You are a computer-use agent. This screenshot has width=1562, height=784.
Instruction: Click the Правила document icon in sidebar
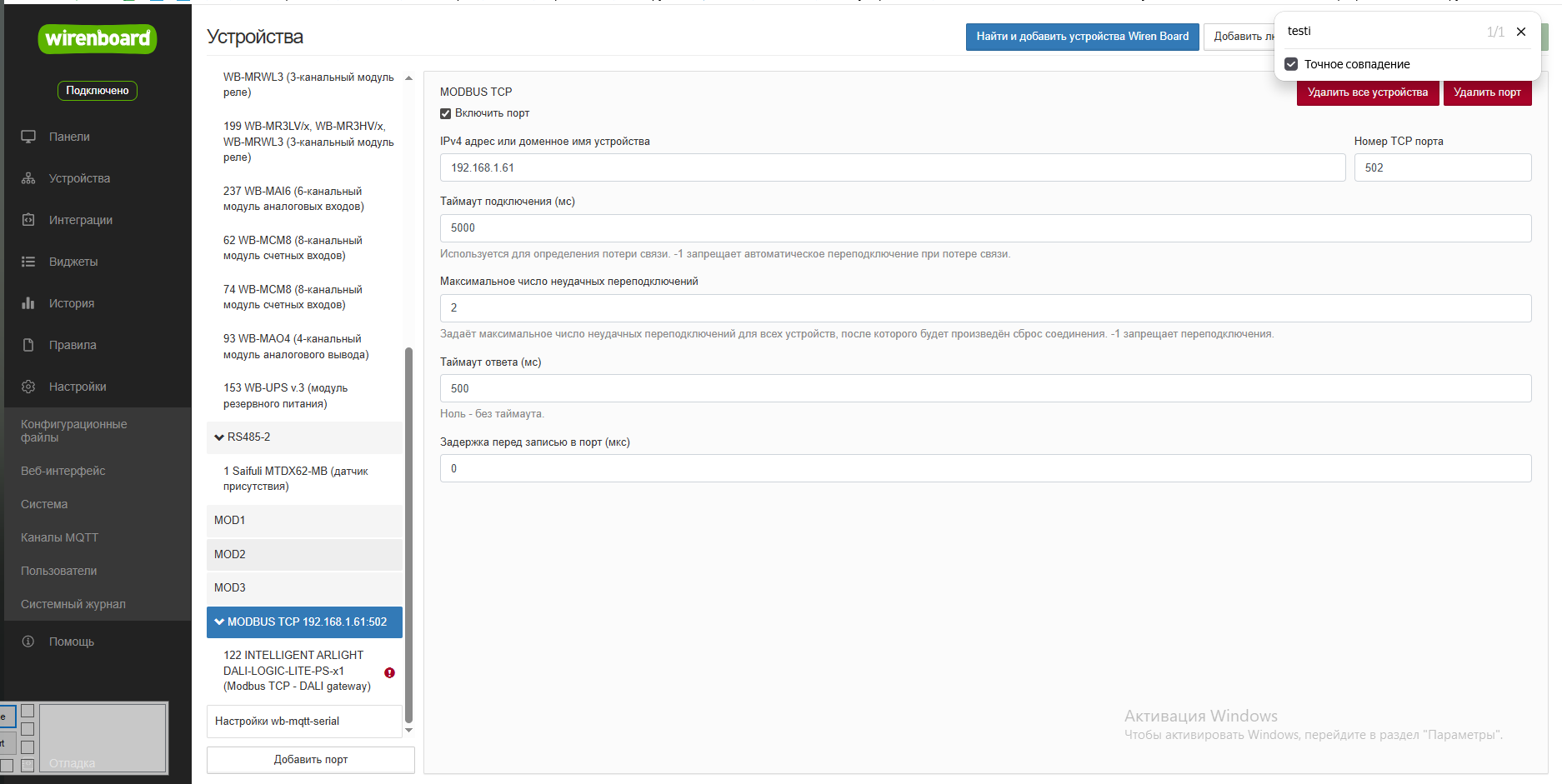click(x=28, y=345)
